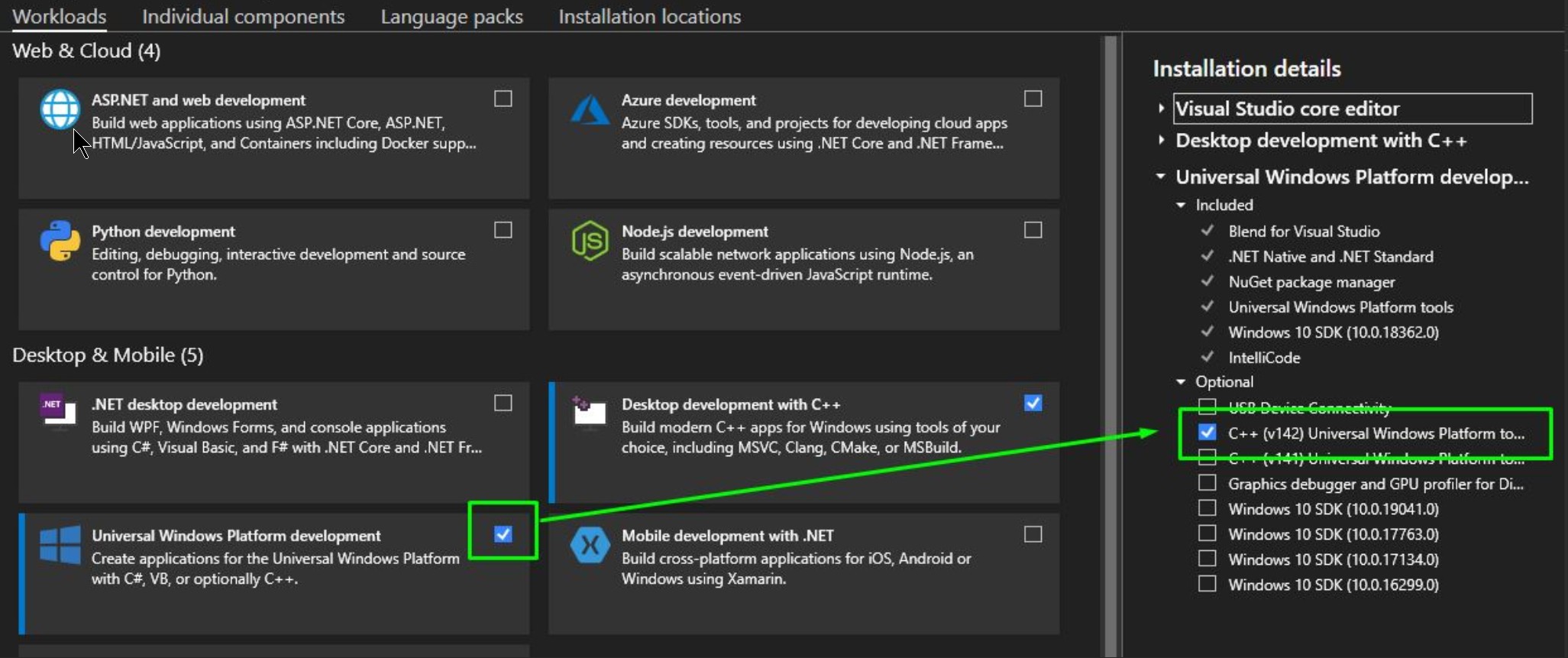This screenshot has height=658, width=1568.
Task: Collapse the Included components list
Action: [x=1181, y=205]
